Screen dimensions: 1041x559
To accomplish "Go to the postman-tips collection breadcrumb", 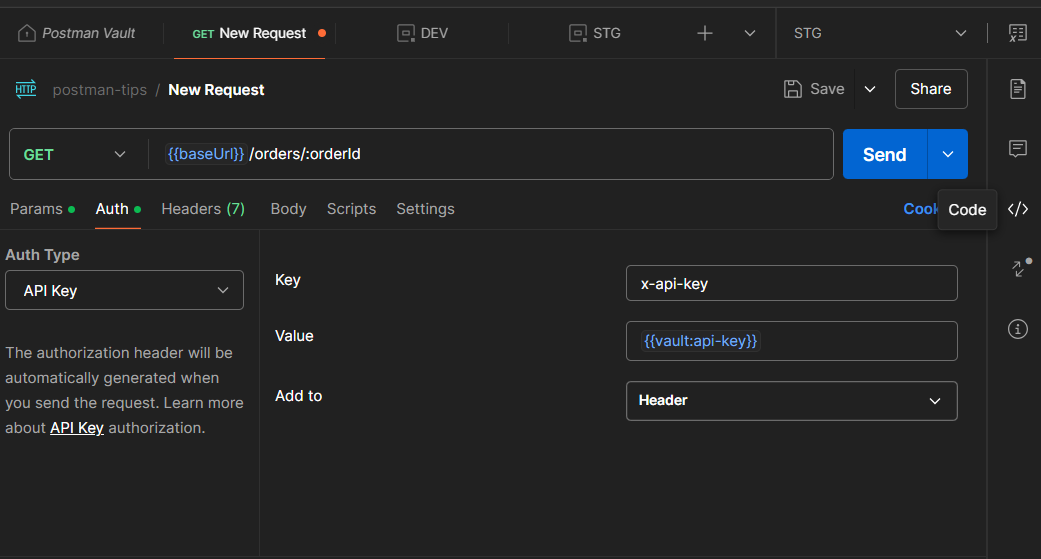I will (100, 90).
